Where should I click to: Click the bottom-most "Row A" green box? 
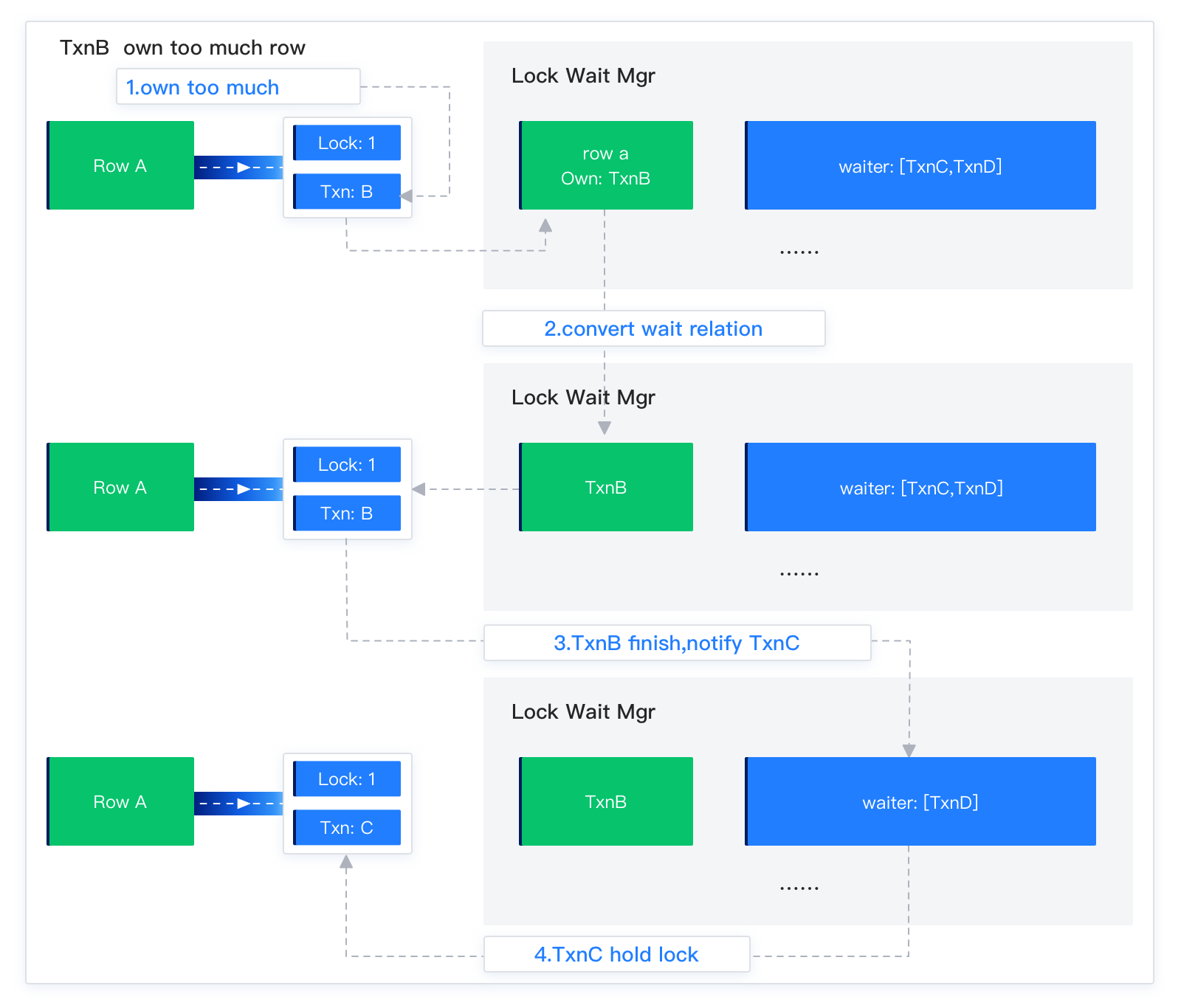[120, 801]
